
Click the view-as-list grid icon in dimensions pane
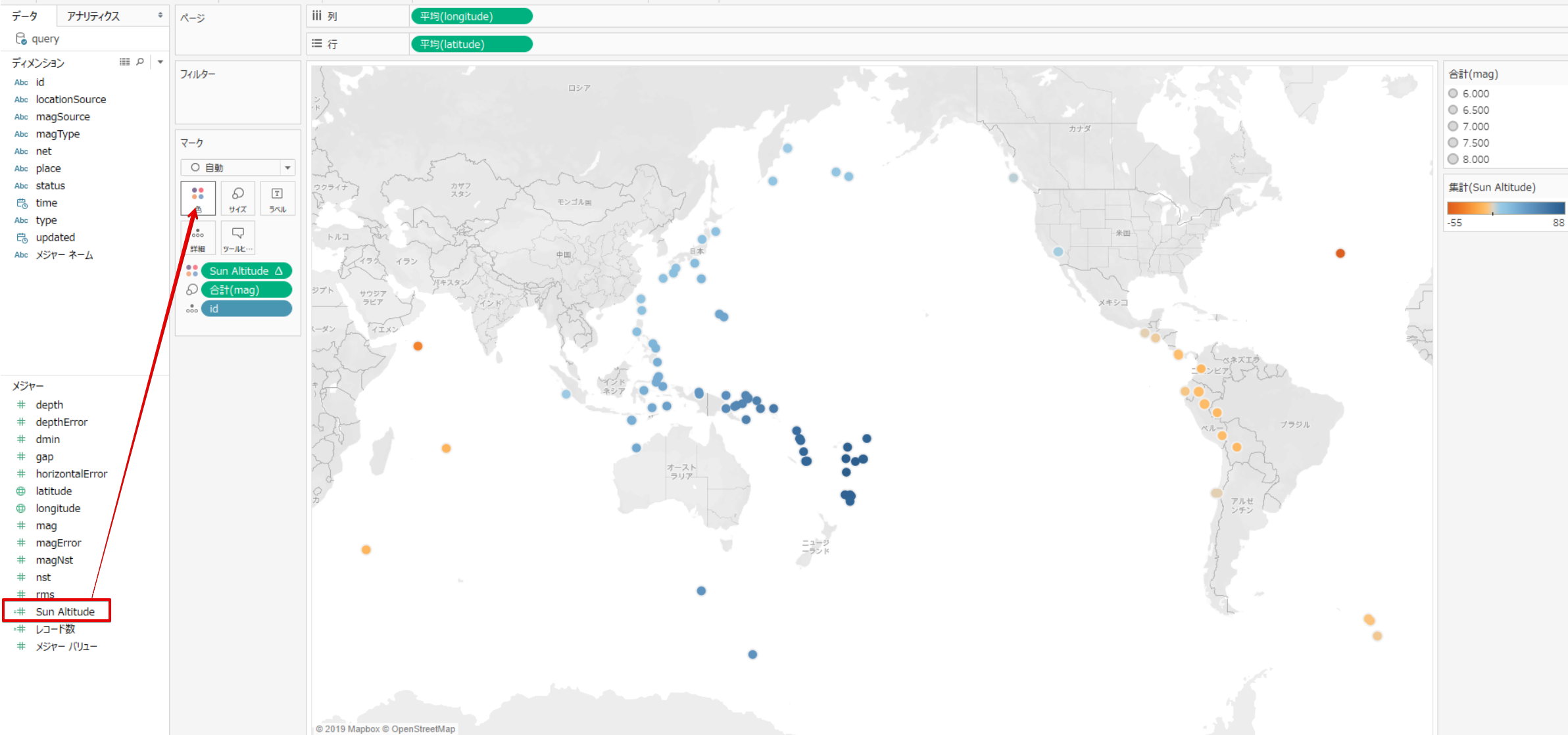[x=124, y=61]
